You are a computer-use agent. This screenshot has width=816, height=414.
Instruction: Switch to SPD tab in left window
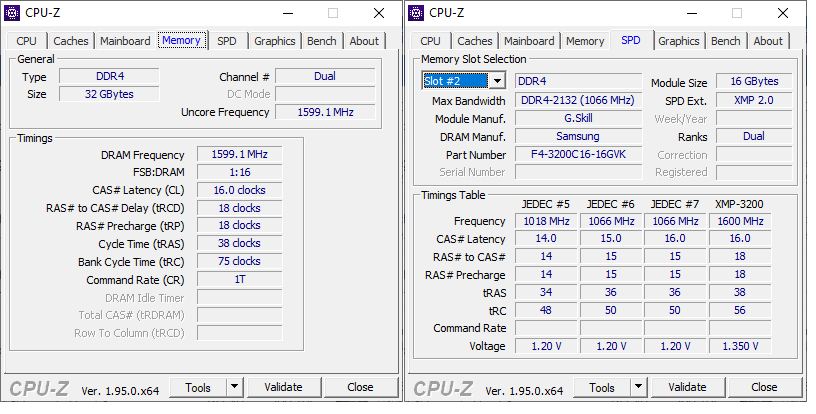226,41
